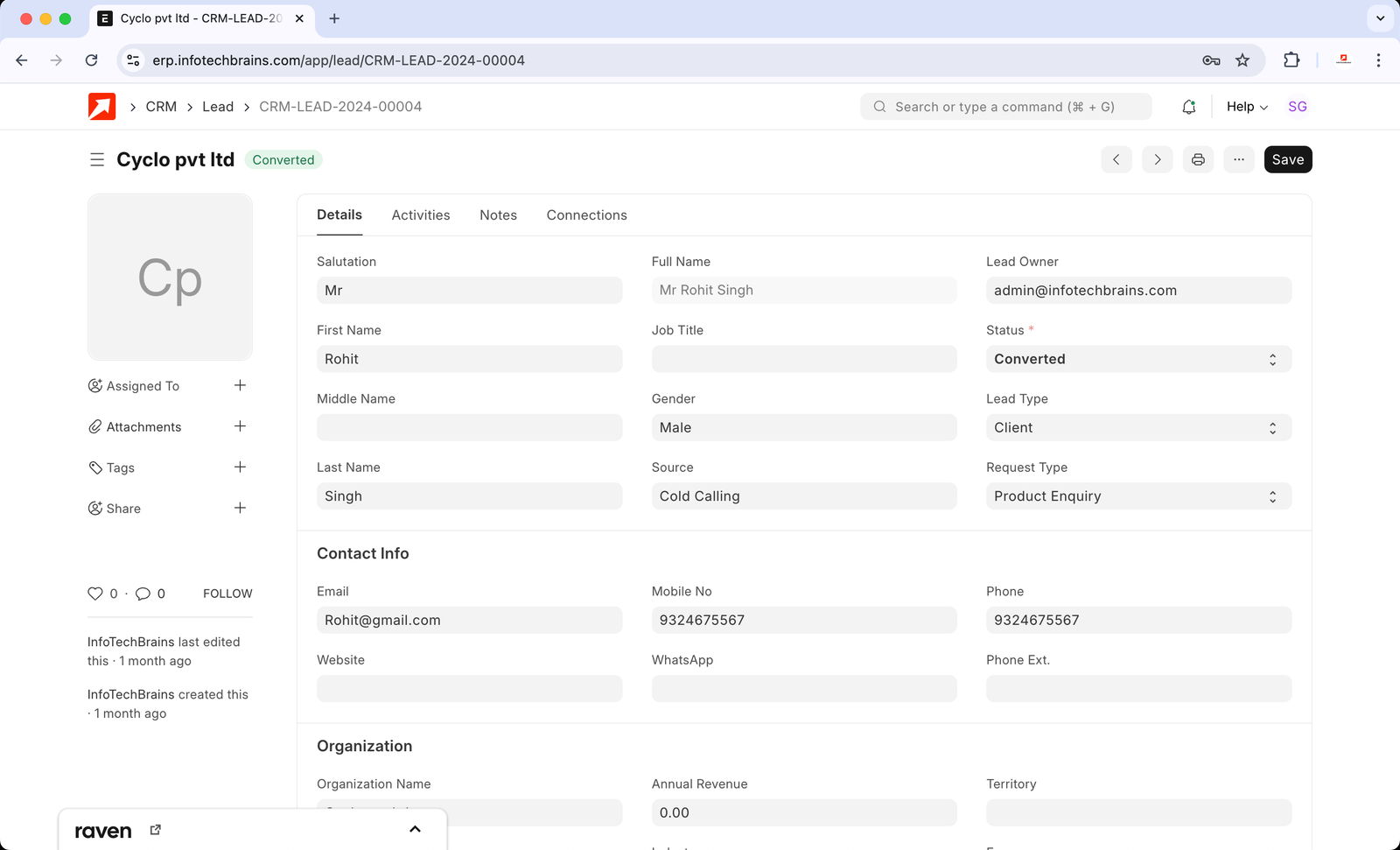Screen dimensions: 1400x850
Task: Expand the raven chat panel
Action: point(415,830)
